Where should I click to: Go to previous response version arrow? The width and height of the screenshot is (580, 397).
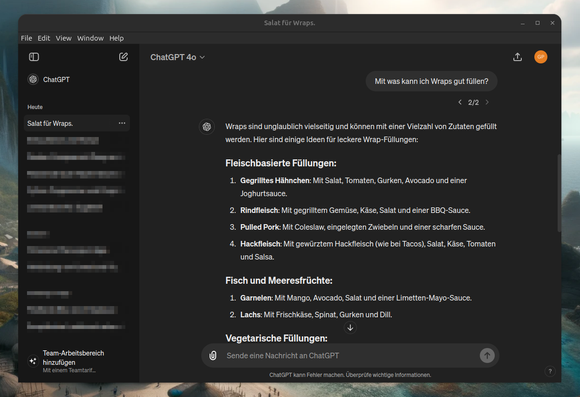(460, 102)
